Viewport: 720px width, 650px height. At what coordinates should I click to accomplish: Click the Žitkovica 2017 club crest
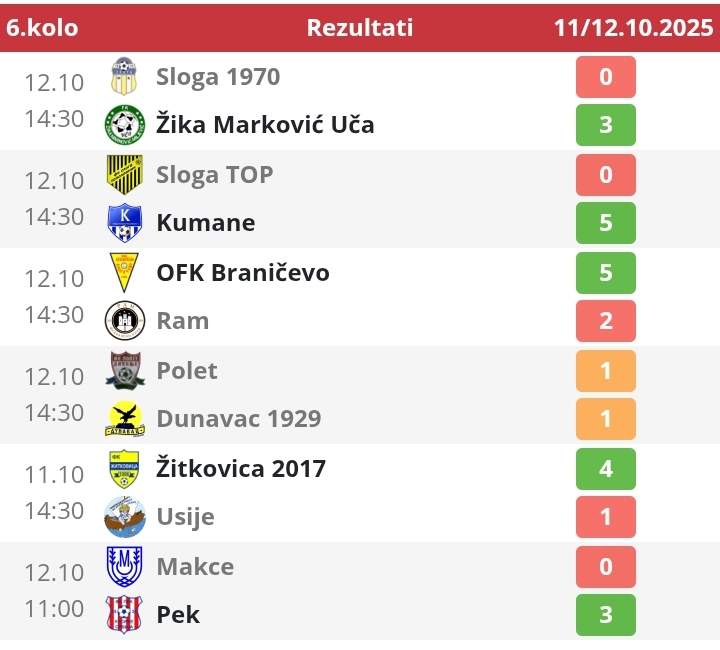point(125,468)
